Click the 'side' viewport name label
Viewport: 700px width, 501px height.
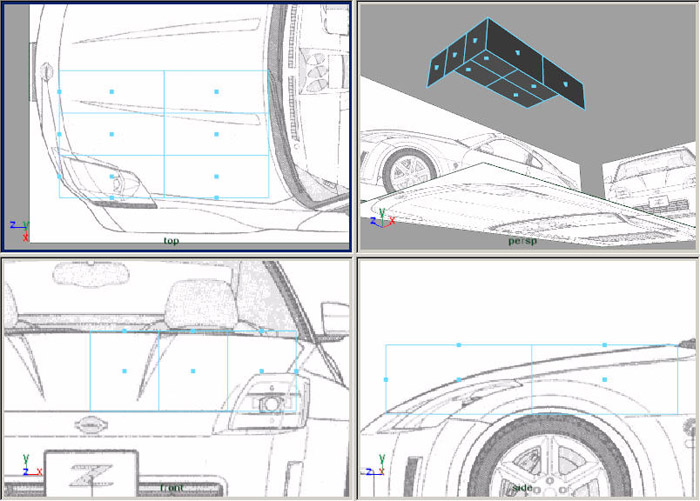point(522,488)
